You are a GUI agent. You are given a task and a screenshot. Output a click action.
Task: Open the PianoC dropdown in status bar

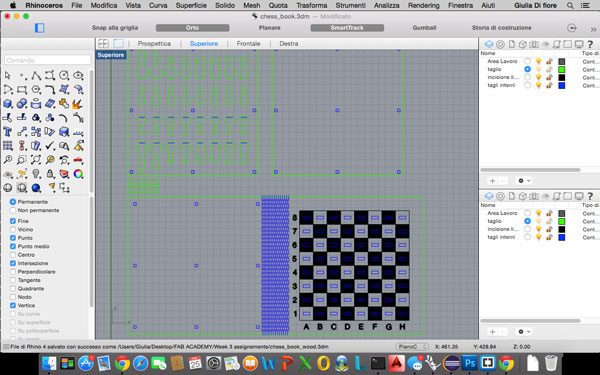click(x=412, y=347)
